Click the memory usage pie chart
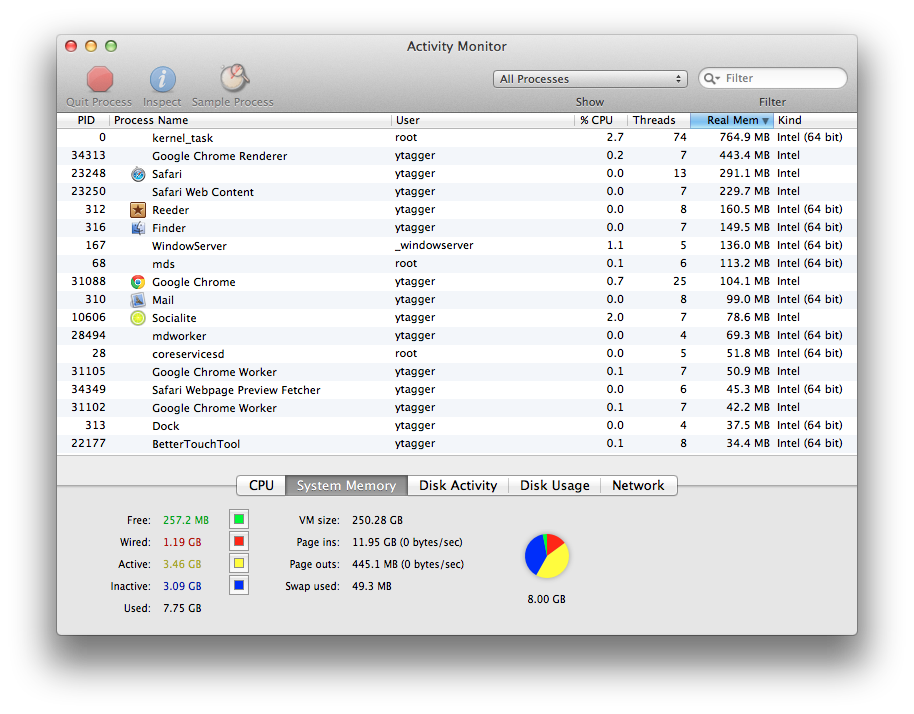The height and width of the screenshot is (714, 914). (x=547, y=555)
